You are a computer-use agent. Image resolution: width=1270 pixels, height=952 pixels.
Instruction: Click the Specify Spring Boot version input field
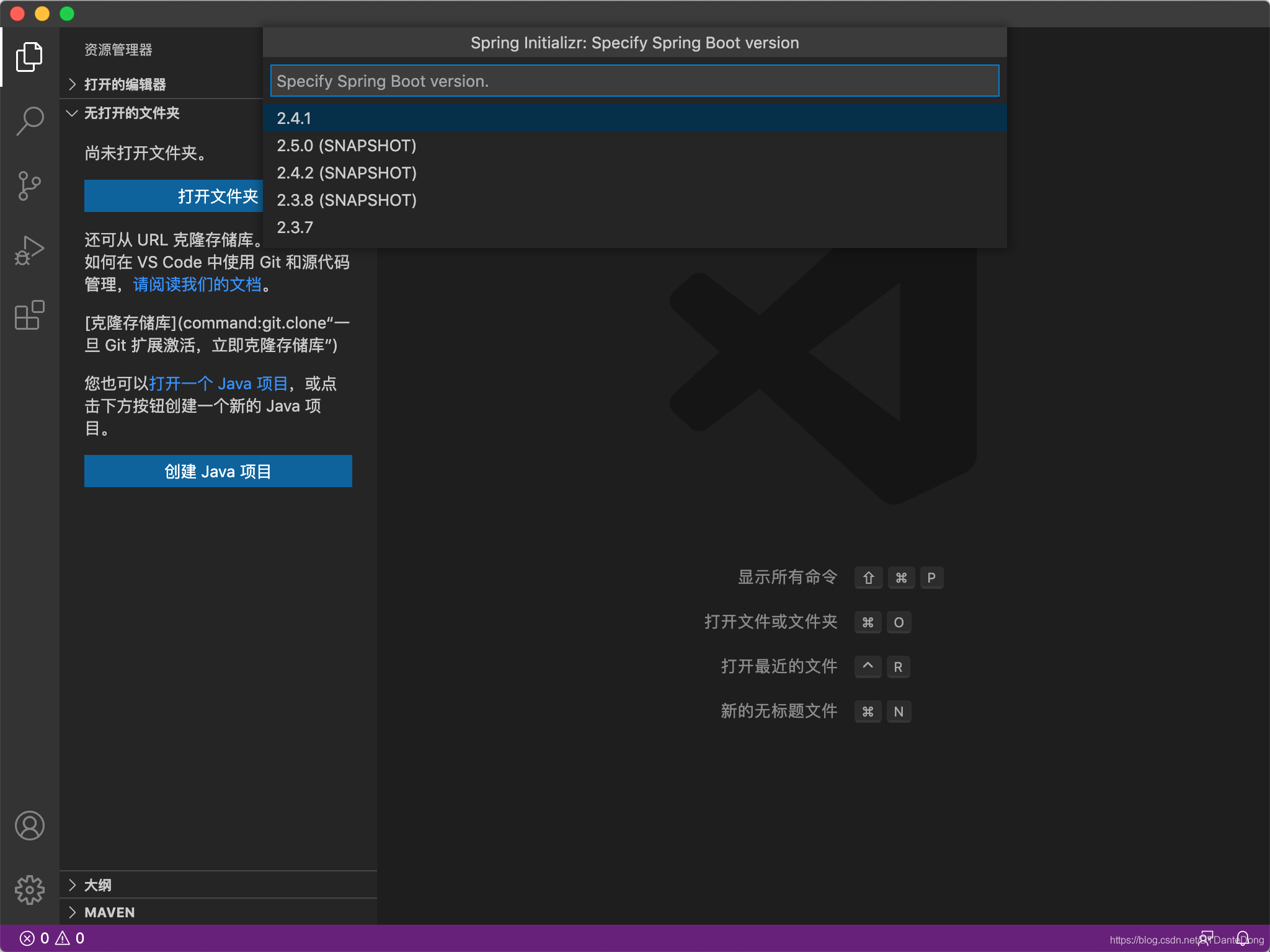point(634,81)
